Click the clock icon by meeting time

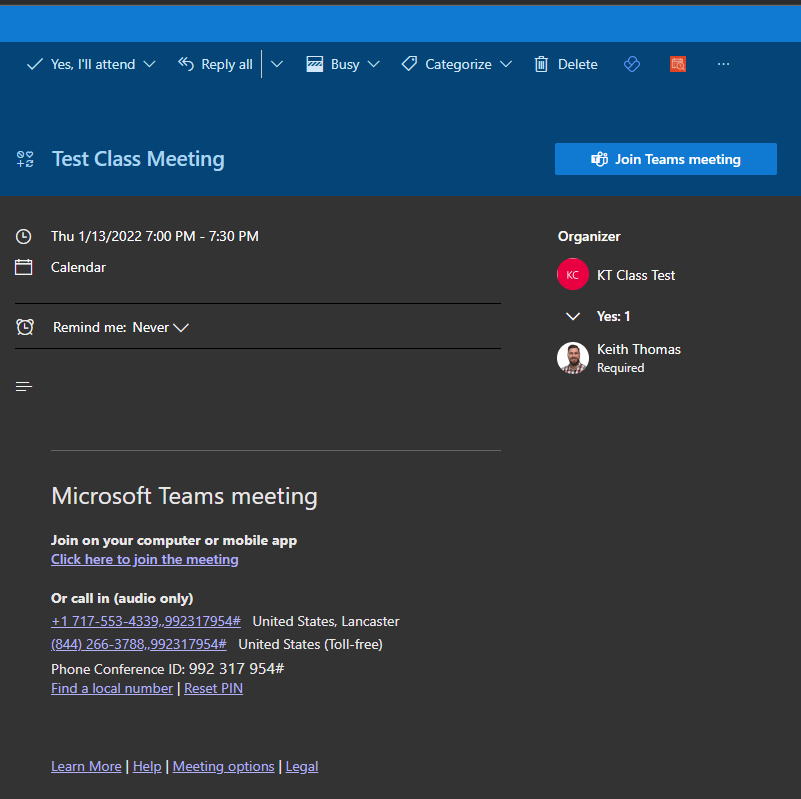tap(23, 237)
